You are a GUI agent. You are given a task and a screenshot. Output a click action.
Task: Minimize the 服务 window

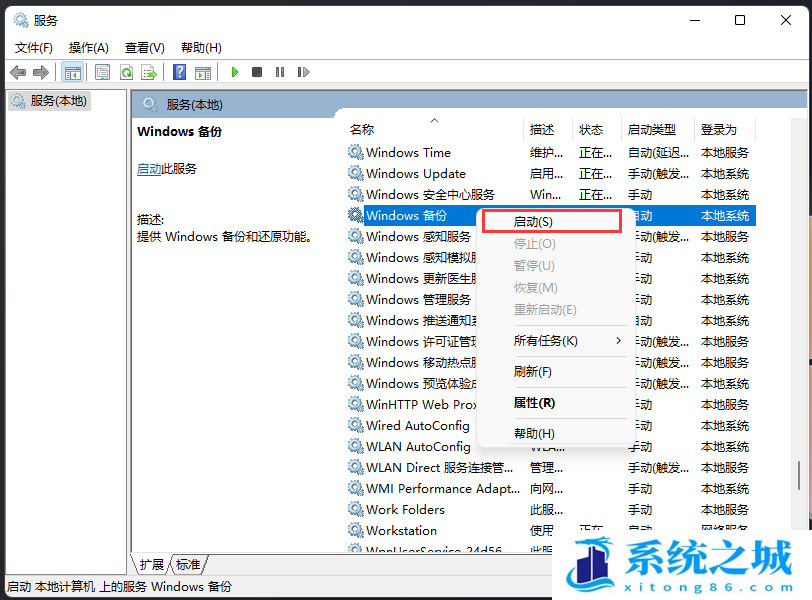click(x=695, y=20)
